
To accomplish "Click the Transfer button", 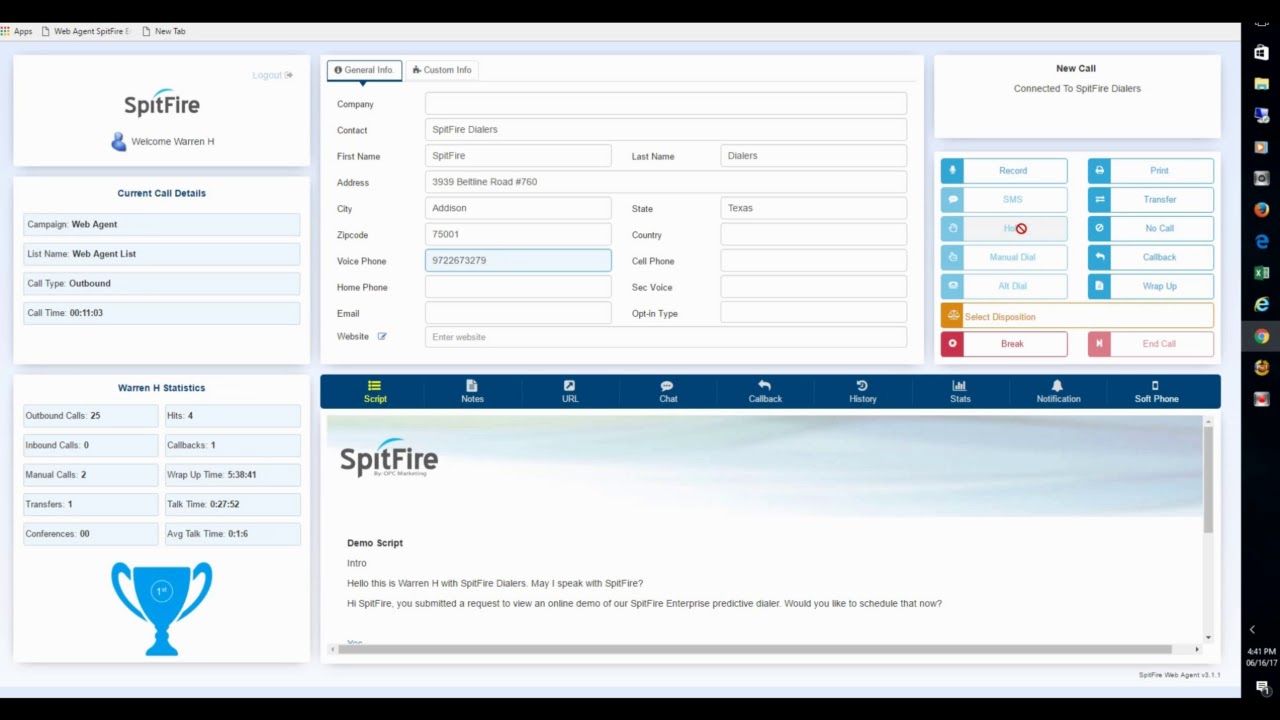I will point(1151,199).
